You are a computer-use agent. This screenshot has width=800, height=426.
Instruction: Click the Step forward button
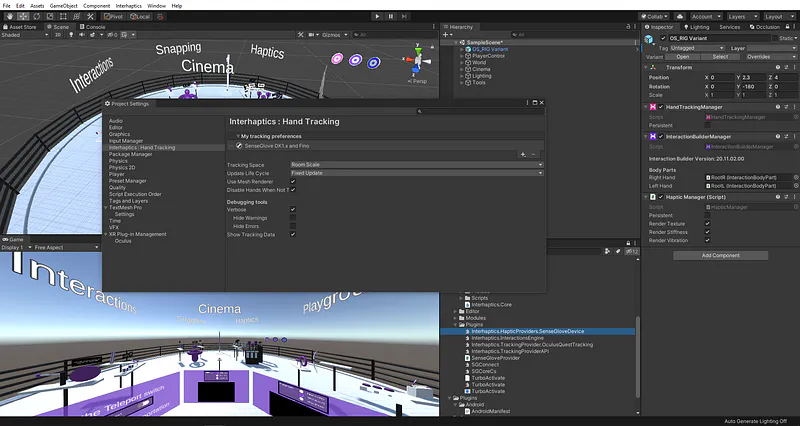pyautogui.click(x=404, y=16)
